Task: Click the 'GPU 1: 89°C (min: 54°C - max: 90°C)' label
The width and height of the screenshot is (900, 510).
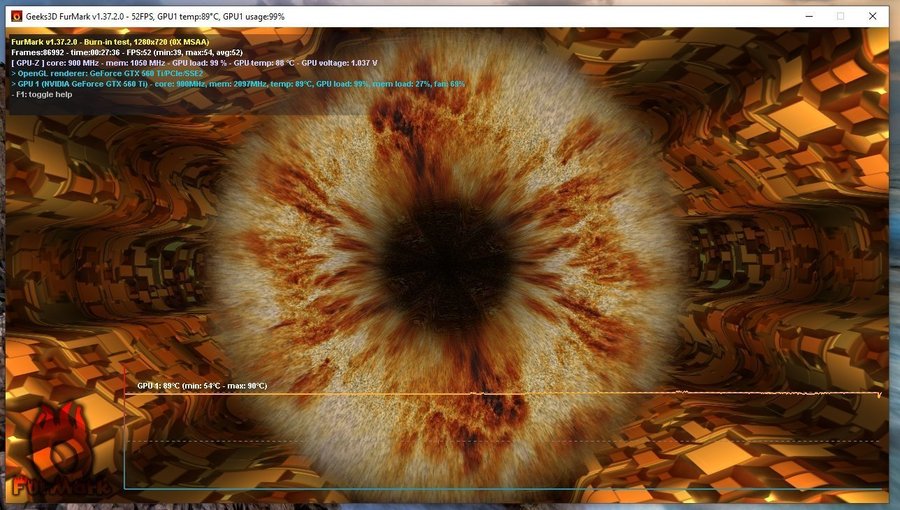Action: [x=202, y=386]
